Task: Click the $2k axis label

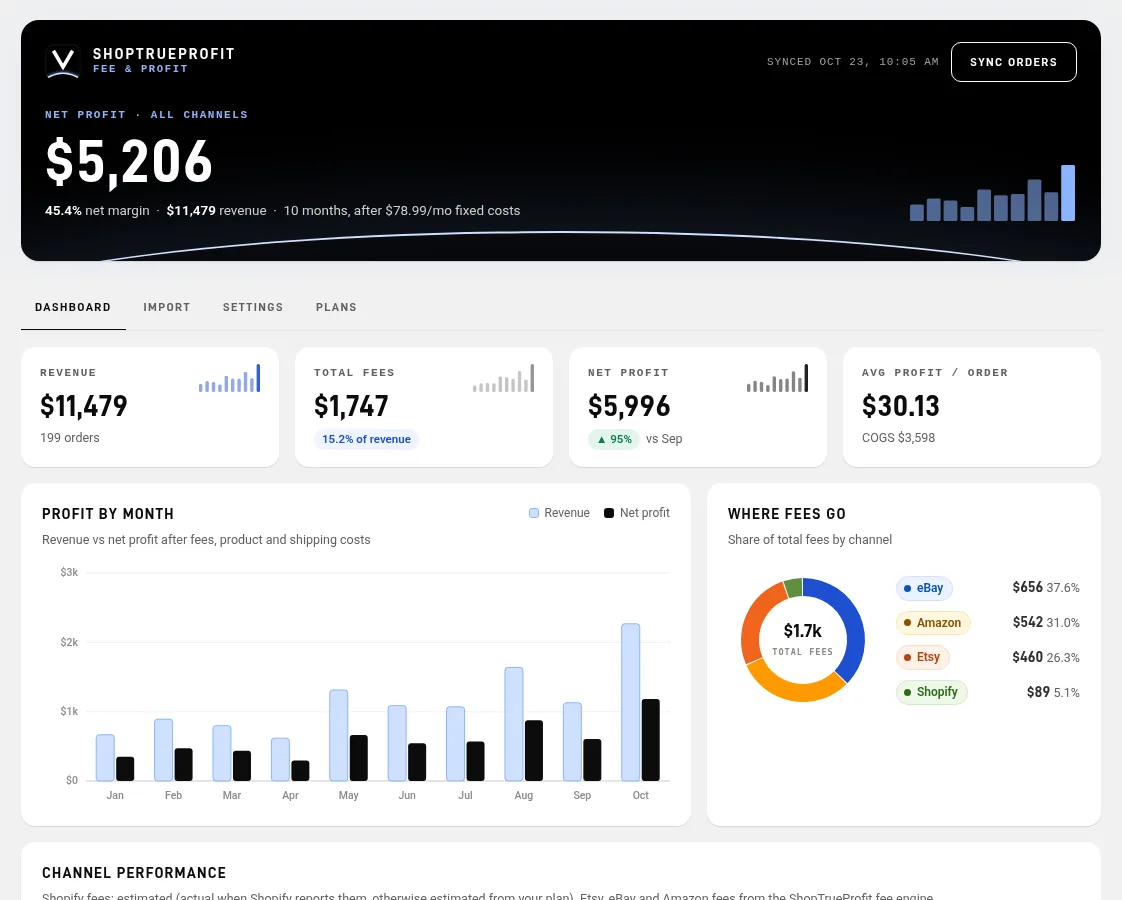Action: point(69,642)
